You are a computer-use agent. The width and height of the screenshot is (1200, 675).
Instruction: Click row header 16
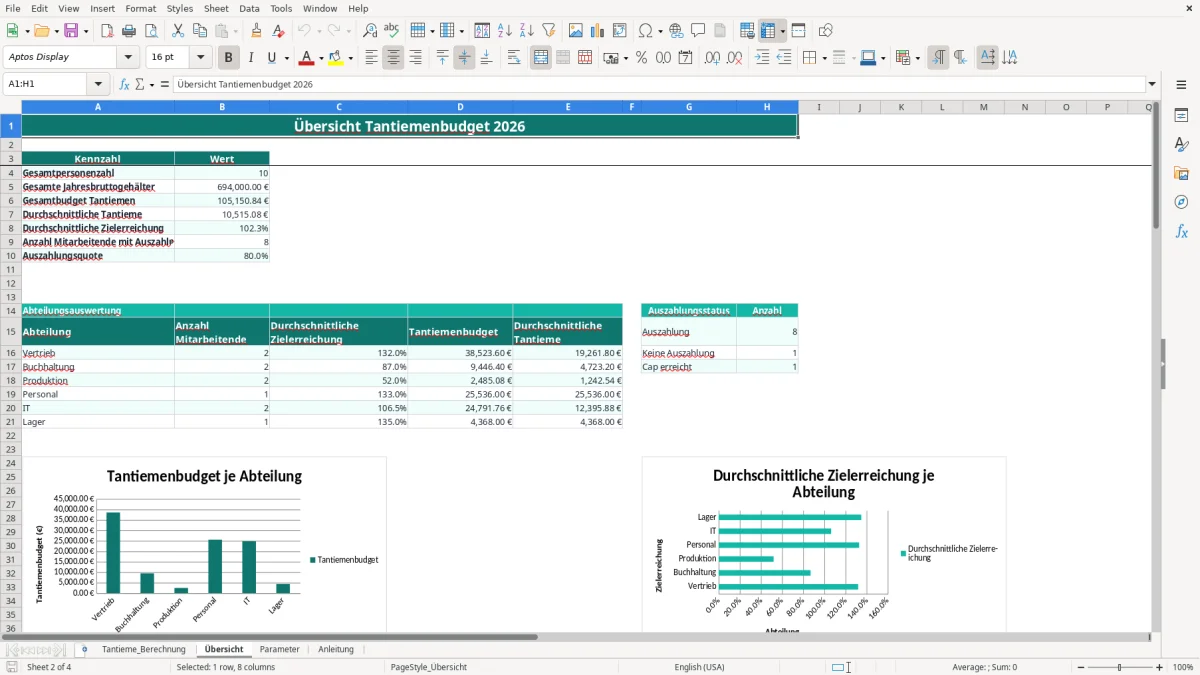(x=11, y=353)
